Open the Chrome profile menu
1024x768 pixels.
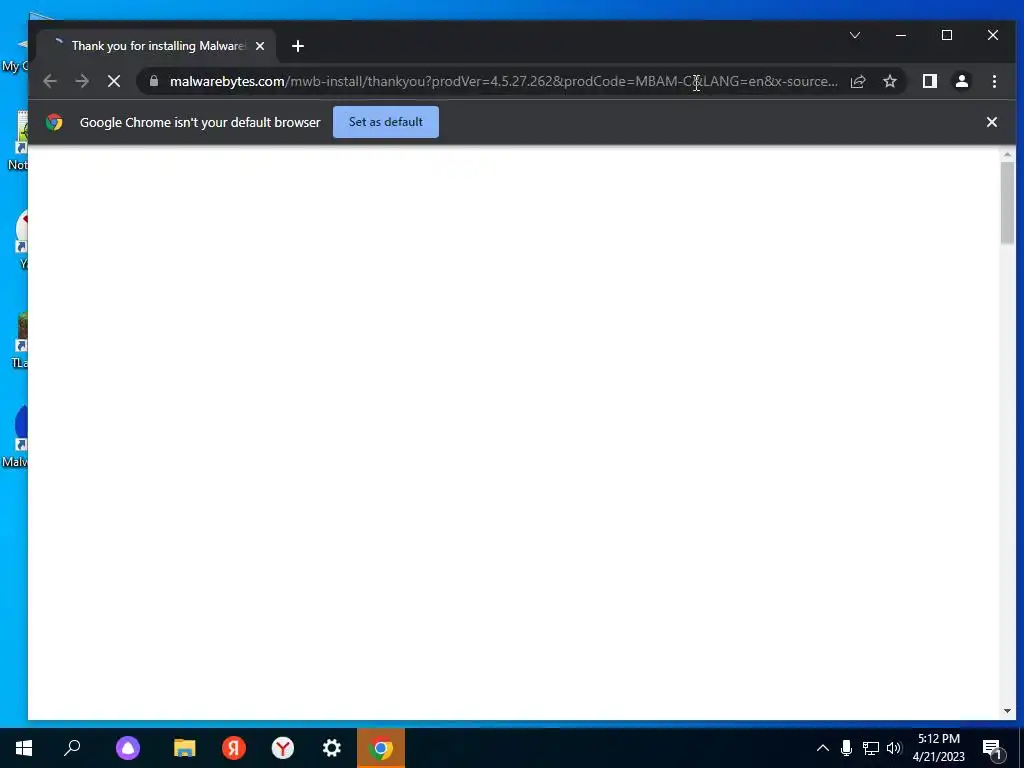(962, 81)
